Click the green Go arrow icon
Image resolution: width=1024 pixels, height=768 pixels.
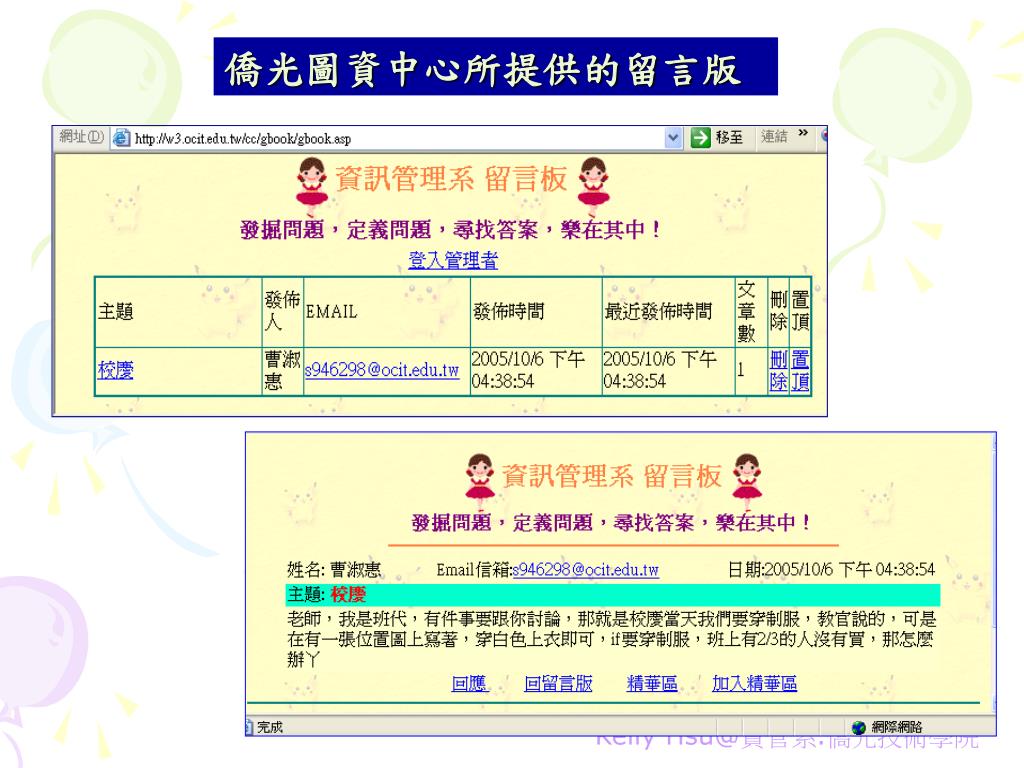point(700,137)
